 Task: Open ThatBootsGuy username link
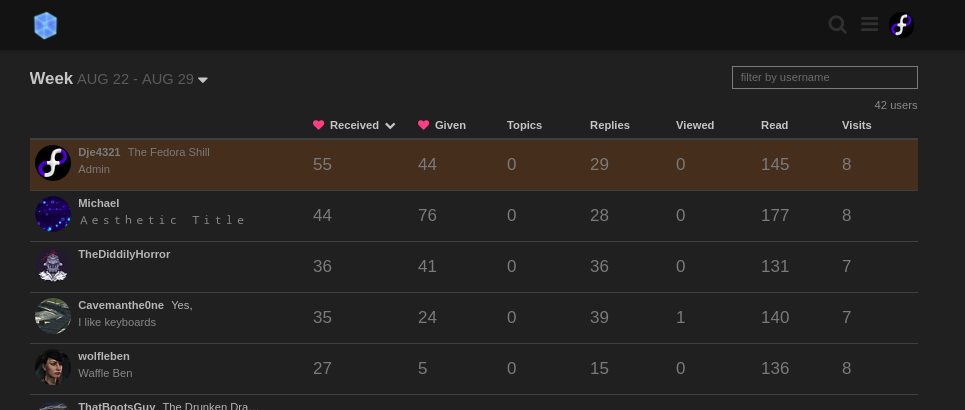[x=116, y=406]
